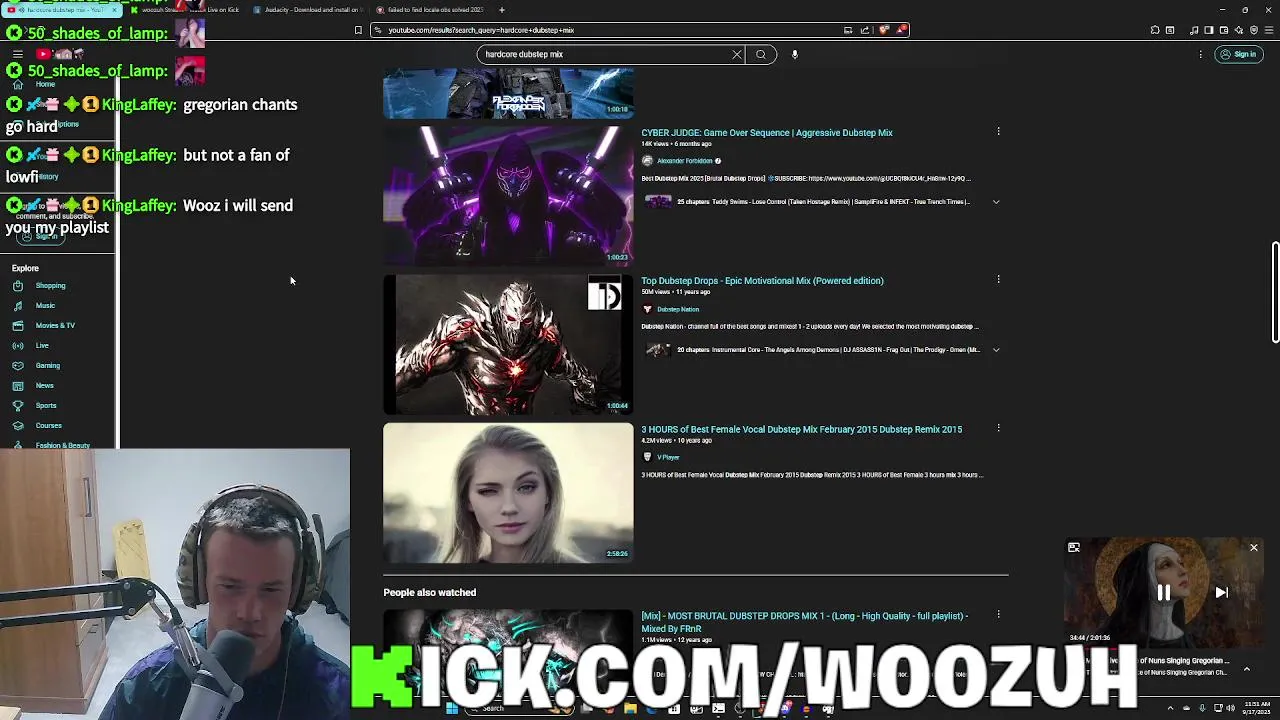
Task: Bookmark this page in the address bar
Action: [x=358, y=30]
